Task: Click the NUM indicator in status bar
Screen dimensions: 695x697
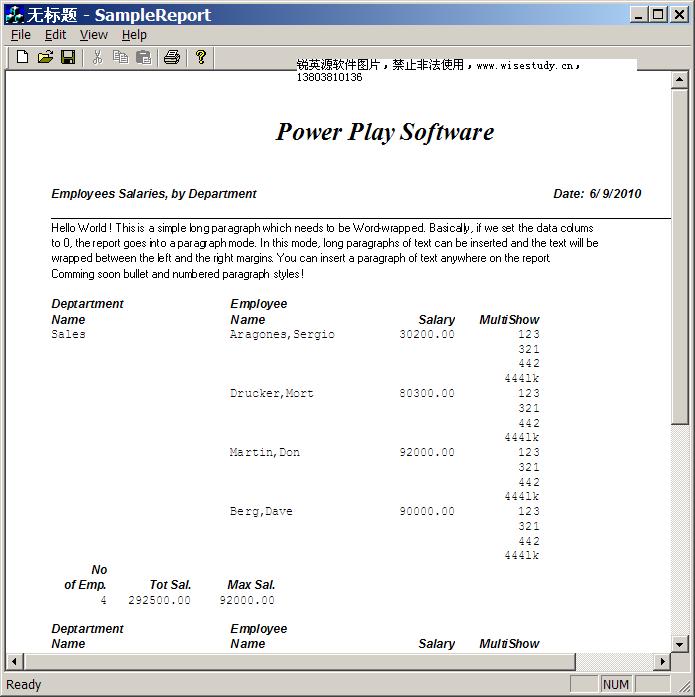Action: 616,685
